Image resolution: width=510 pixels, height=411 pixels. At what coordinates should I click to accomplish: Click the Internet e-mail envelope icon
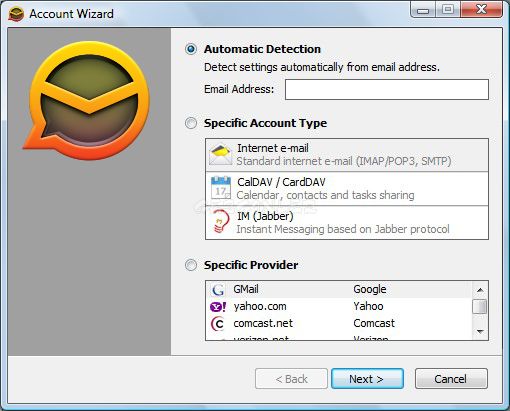[220, 155]
